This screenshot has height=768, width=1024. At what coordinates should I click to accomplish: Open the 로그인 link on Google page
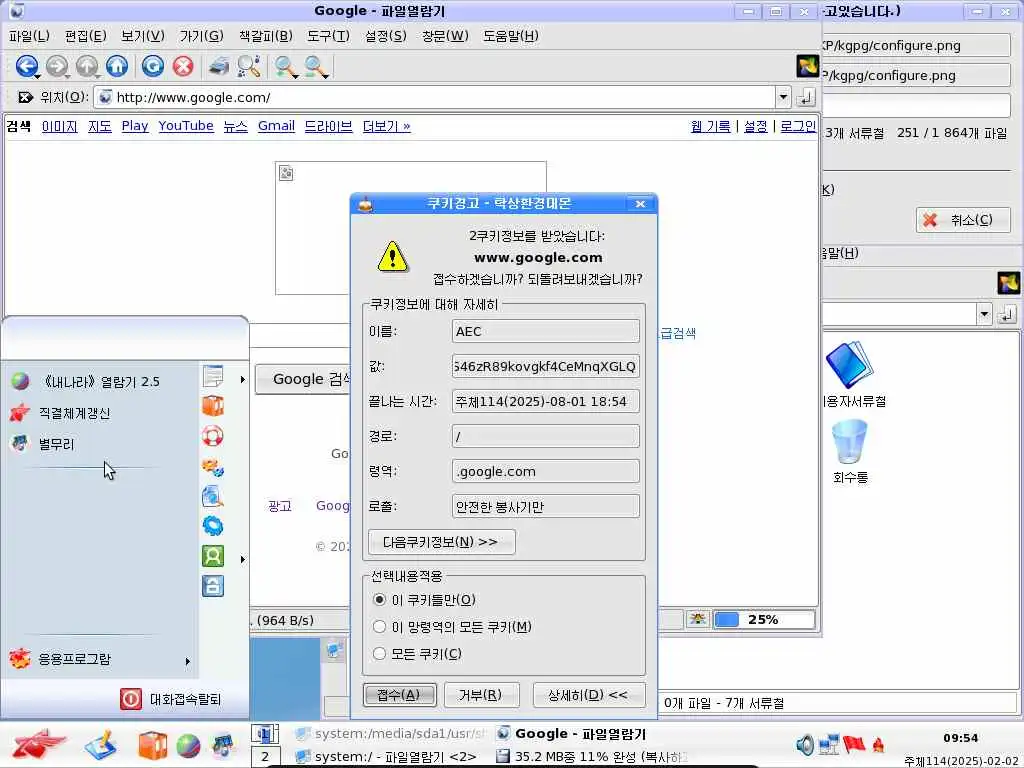coord(798,126)
